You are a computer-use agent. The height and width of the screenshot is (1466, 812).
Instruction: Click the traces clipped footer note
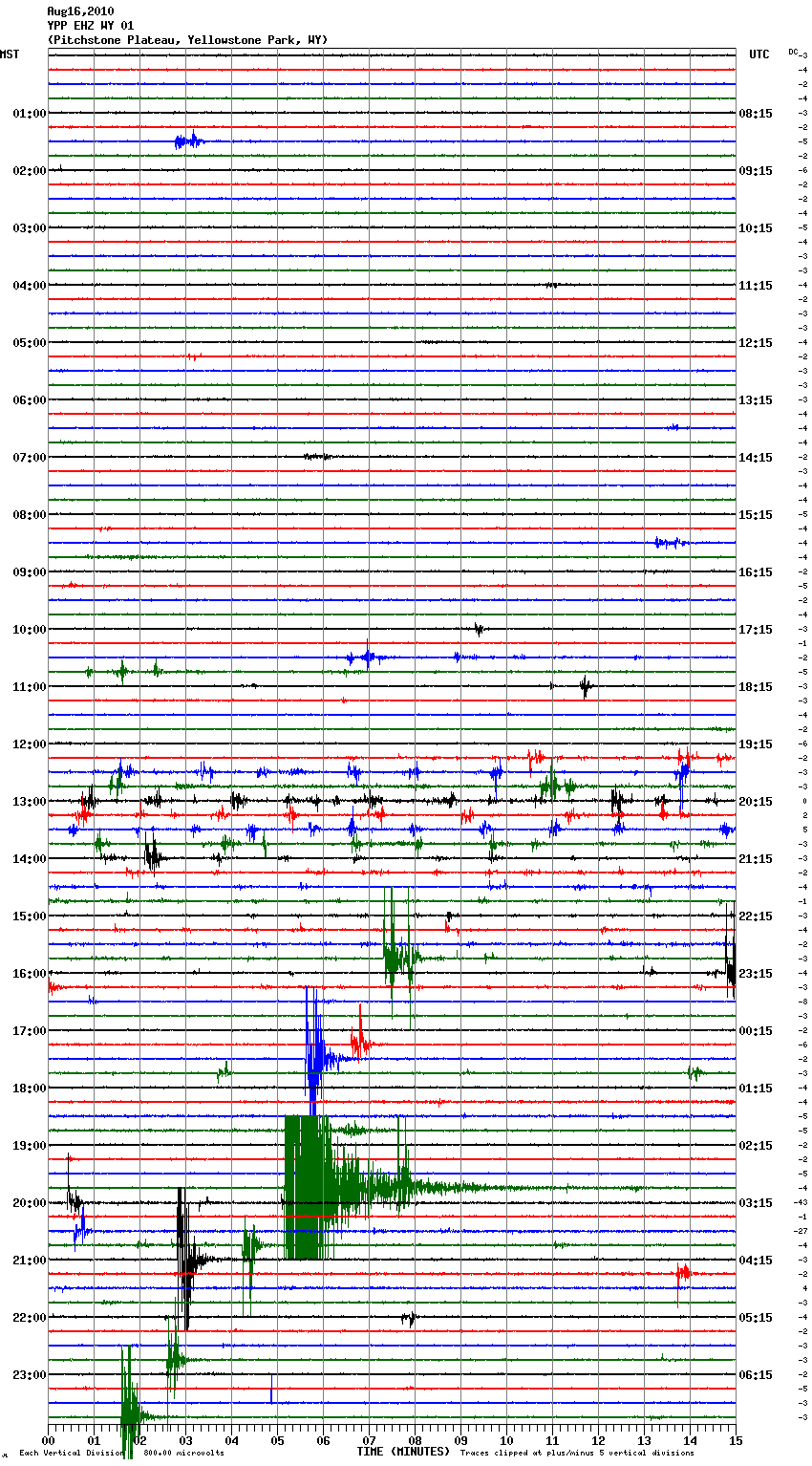coord(577,1453)
